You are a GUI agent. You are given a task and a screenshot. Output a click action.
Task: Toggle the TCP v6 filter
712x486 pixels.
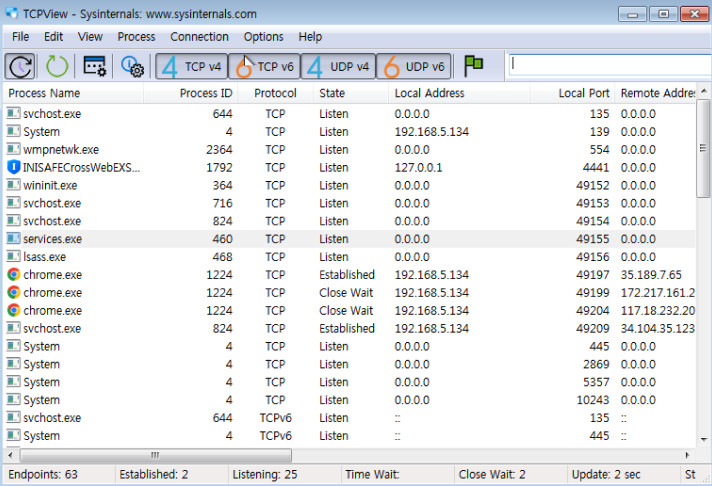coord(264,66)
